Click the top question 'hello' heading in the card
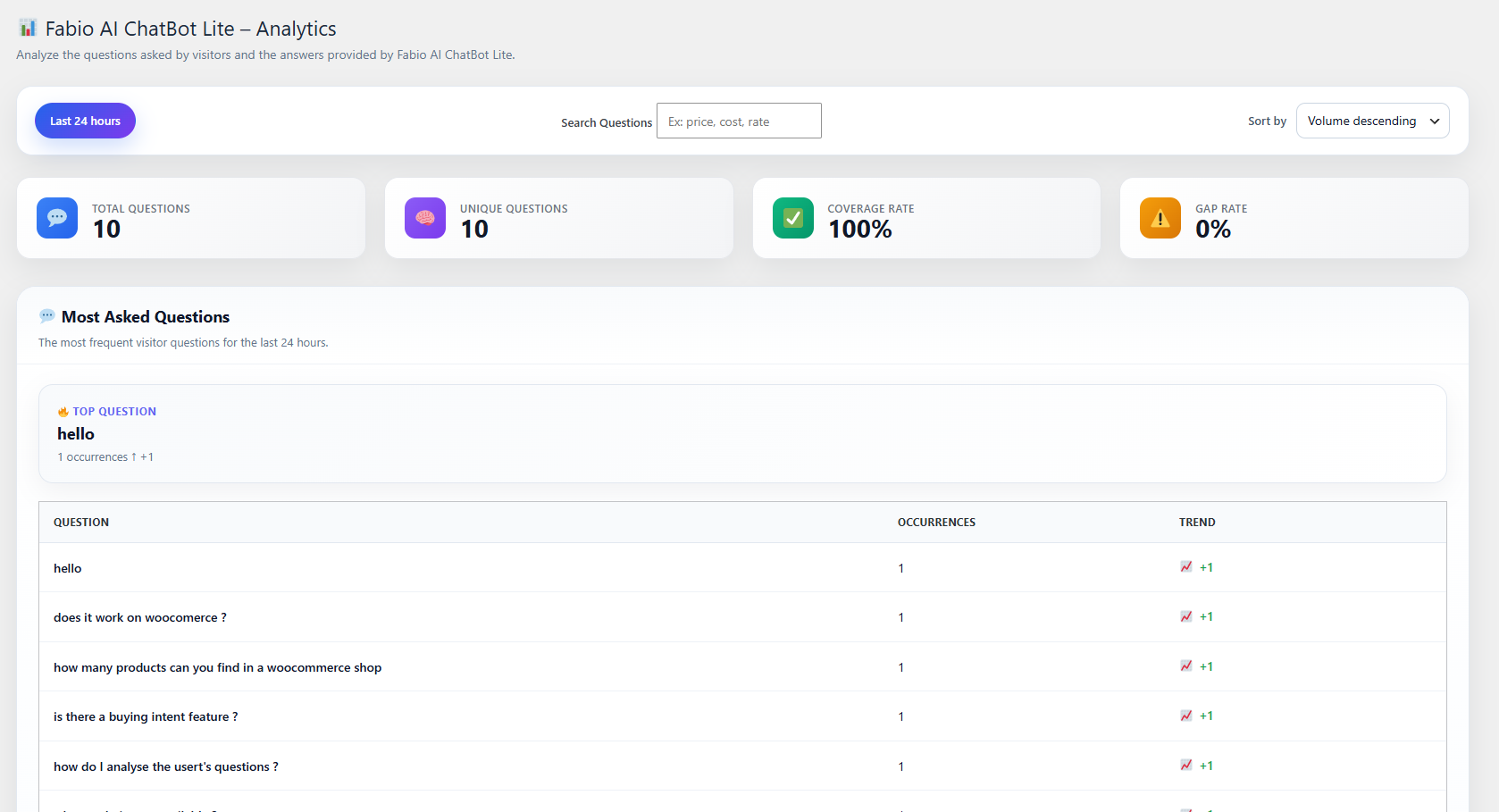1499x812 pixels. (x=76, y=434)
